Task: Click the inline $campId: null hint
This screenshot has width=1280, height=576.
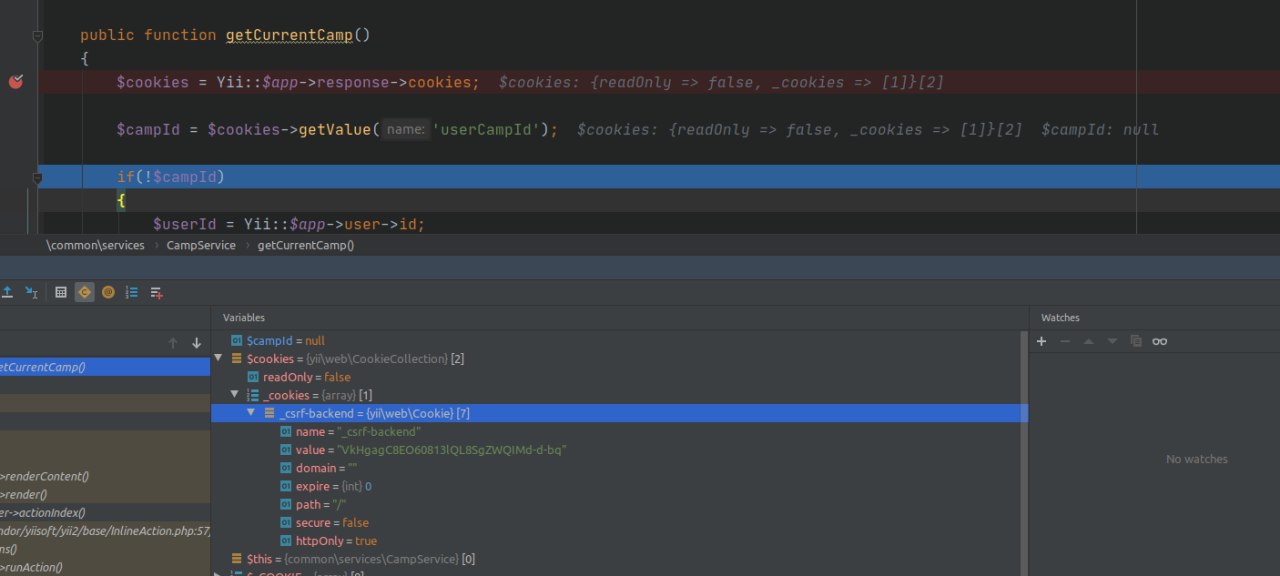Action: pos(1100,130)
